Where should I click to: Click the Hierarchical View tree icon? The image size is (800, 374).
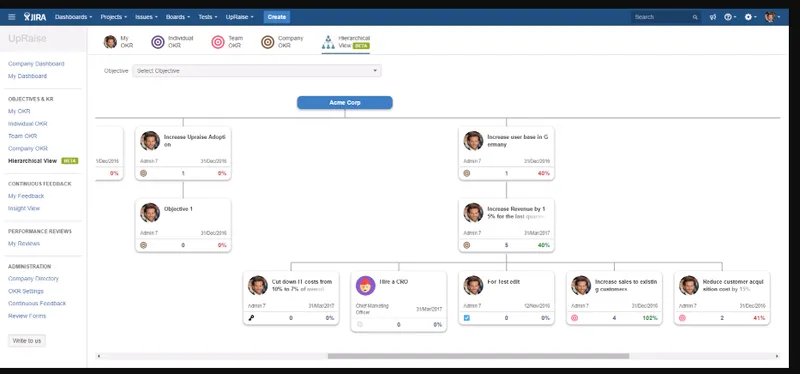(328, 42)
